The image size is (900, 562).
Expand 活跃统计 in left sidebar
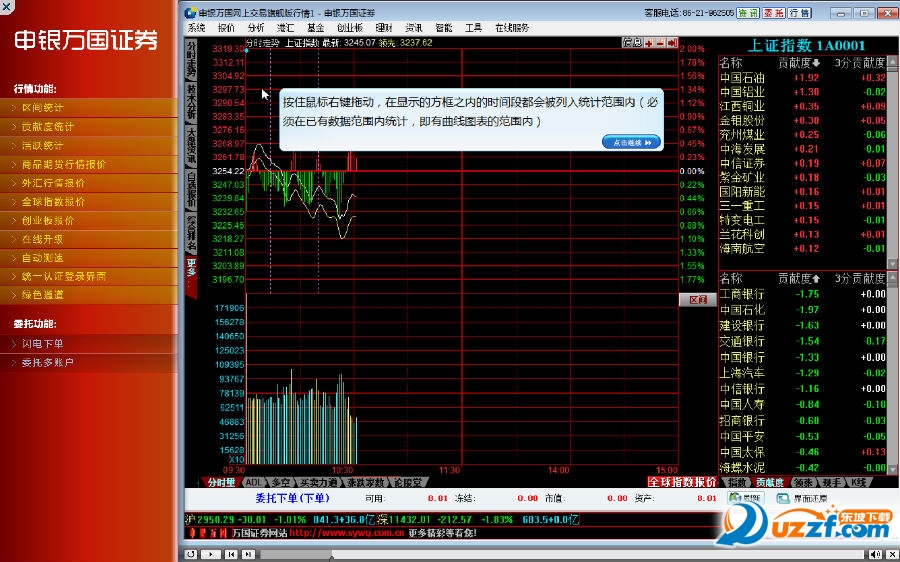pyautogui.click(x=88, y=145)
